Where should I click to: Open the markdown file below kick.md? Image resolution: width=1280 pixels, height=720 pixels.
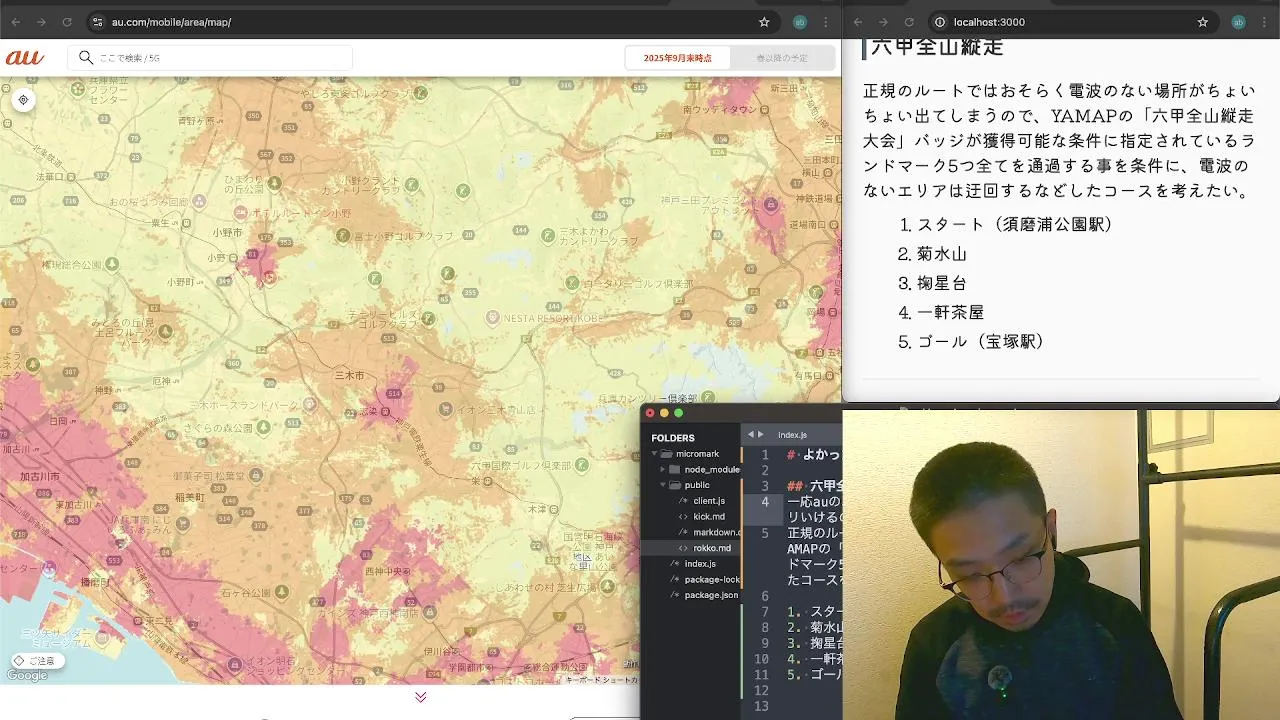(716, 533)
